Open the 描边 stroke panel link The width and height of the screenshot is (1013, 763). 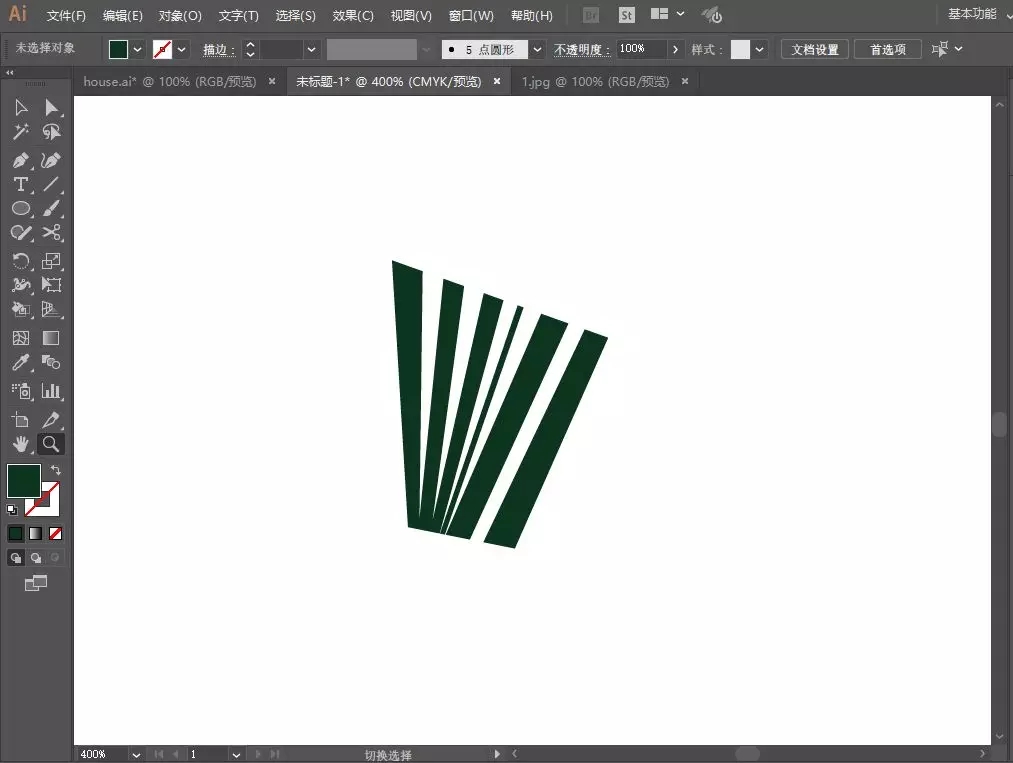220,50
